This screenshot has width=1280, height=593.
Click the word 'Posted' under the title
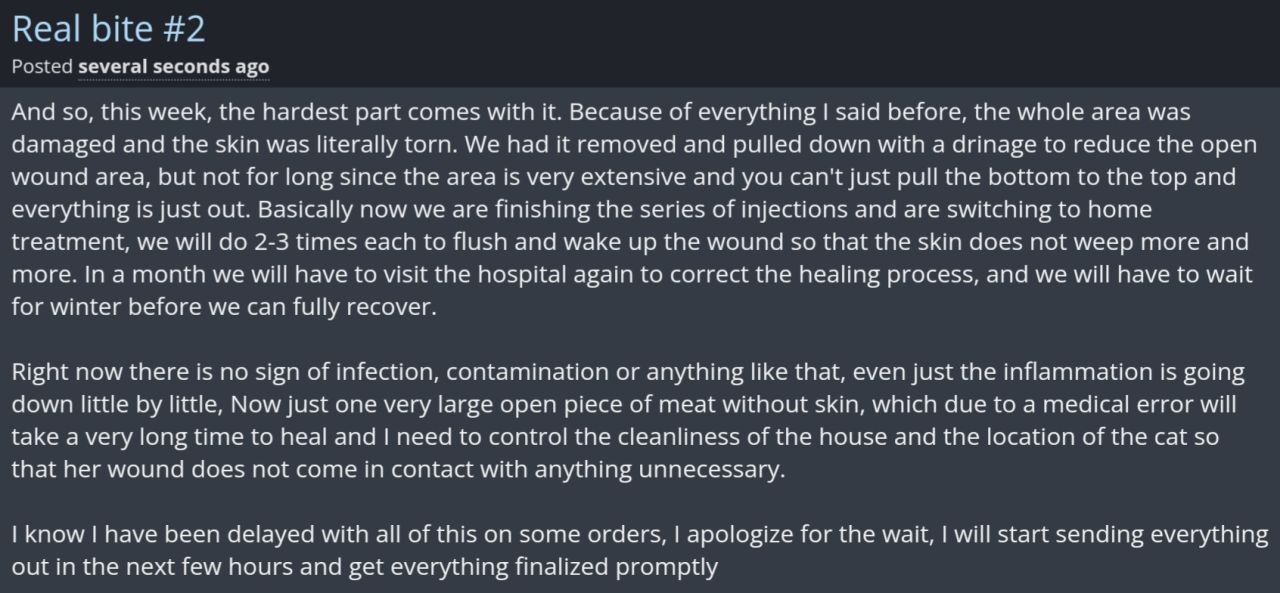(x=42, y=67)
